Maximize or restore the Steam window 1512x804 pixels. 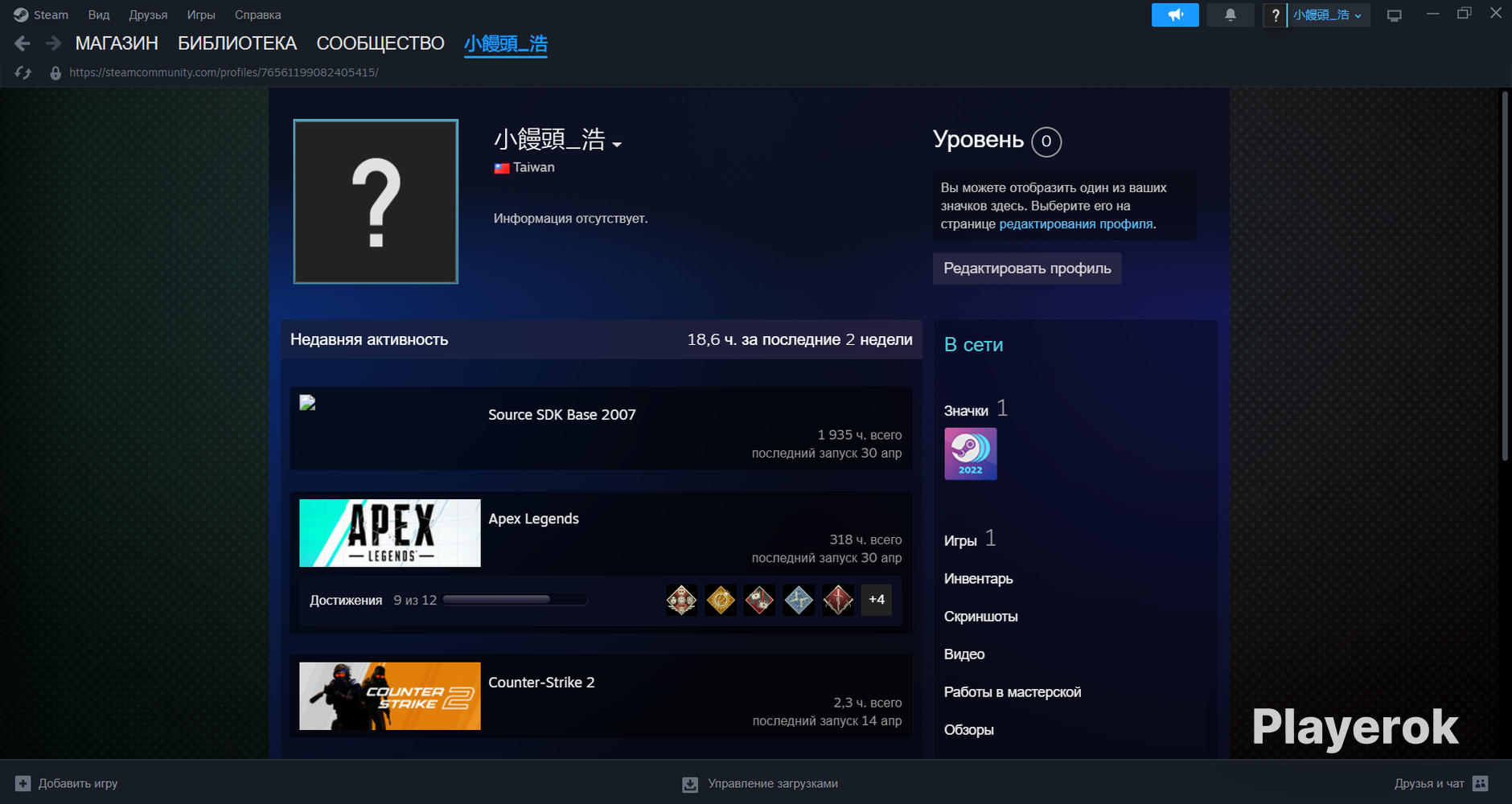pyautogui.click(x=1464, y=14)
